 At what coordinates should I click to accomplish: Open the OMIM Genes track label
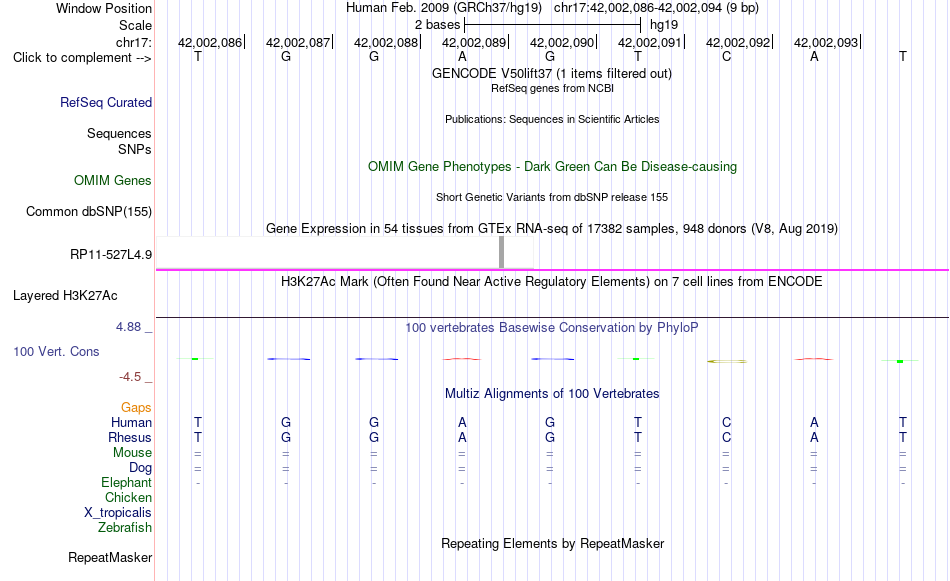pyautogui.click(x=112, y=181)
